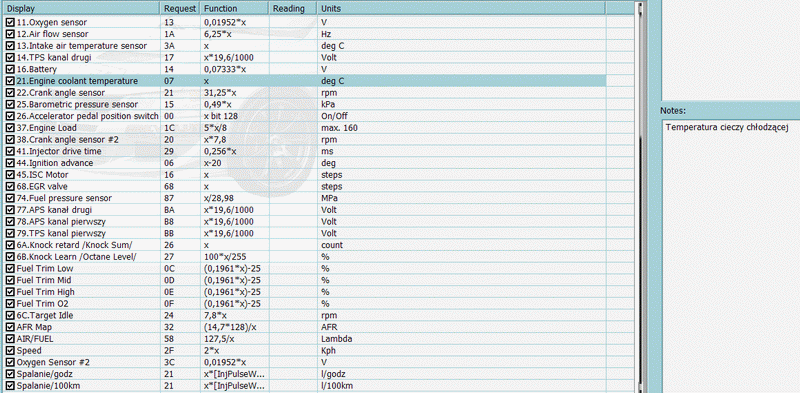800x393 pixels.
Task: Select the Fuel Trim Mid row
Action: (305, 281)
